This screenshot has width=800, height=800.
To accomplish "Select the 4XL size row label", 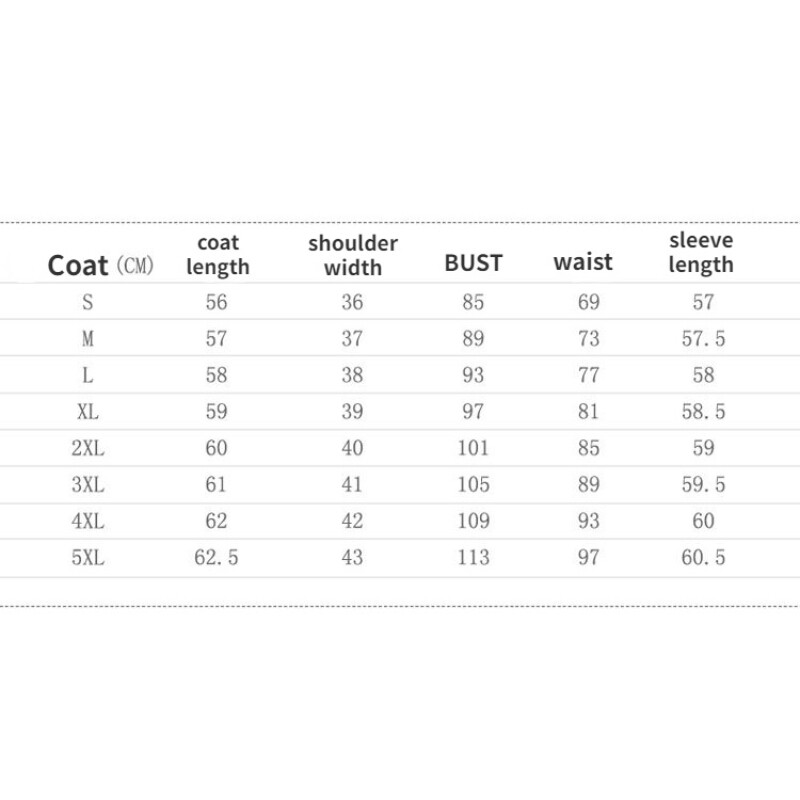I will tap(87, 521).
